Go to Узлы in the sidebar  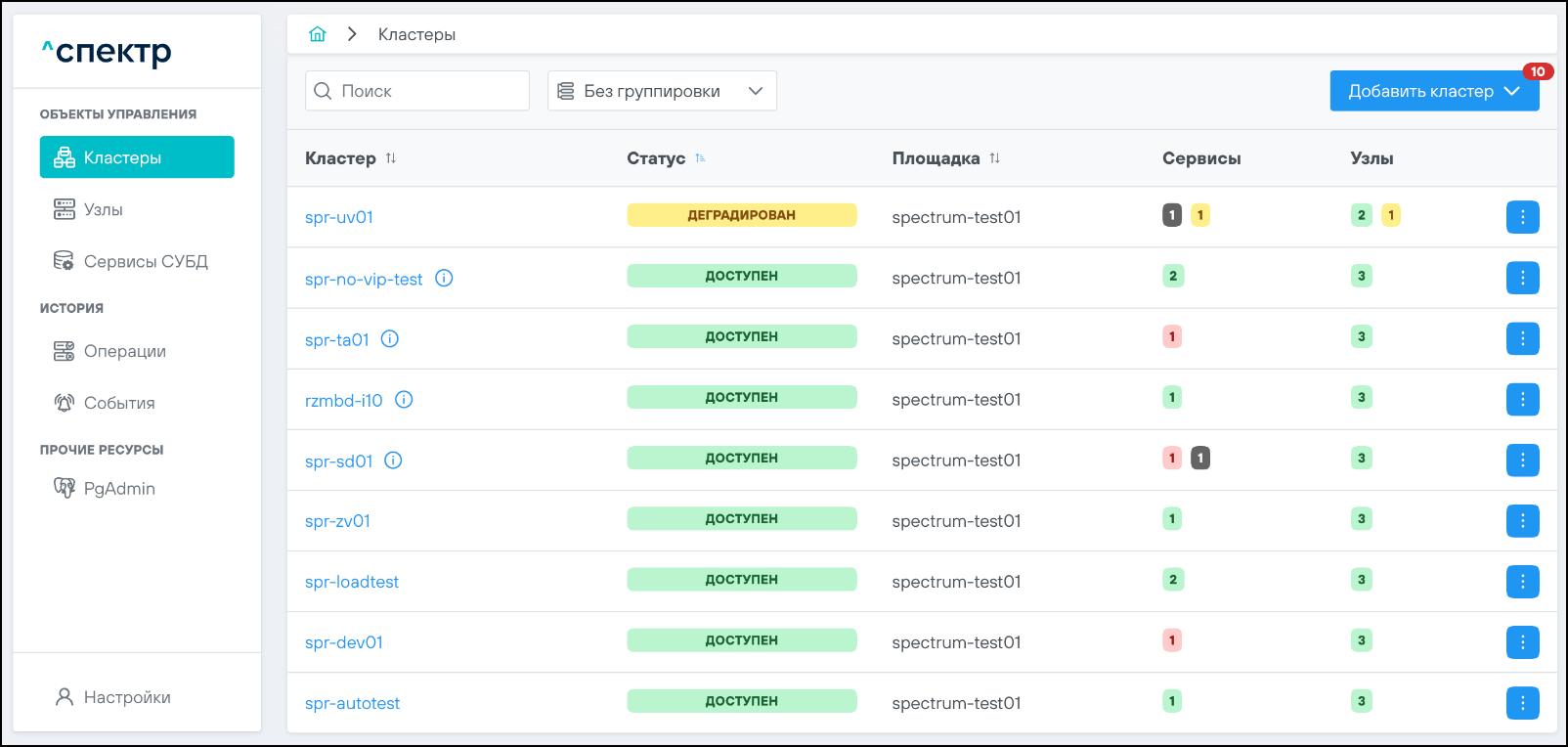pos(103,209)
